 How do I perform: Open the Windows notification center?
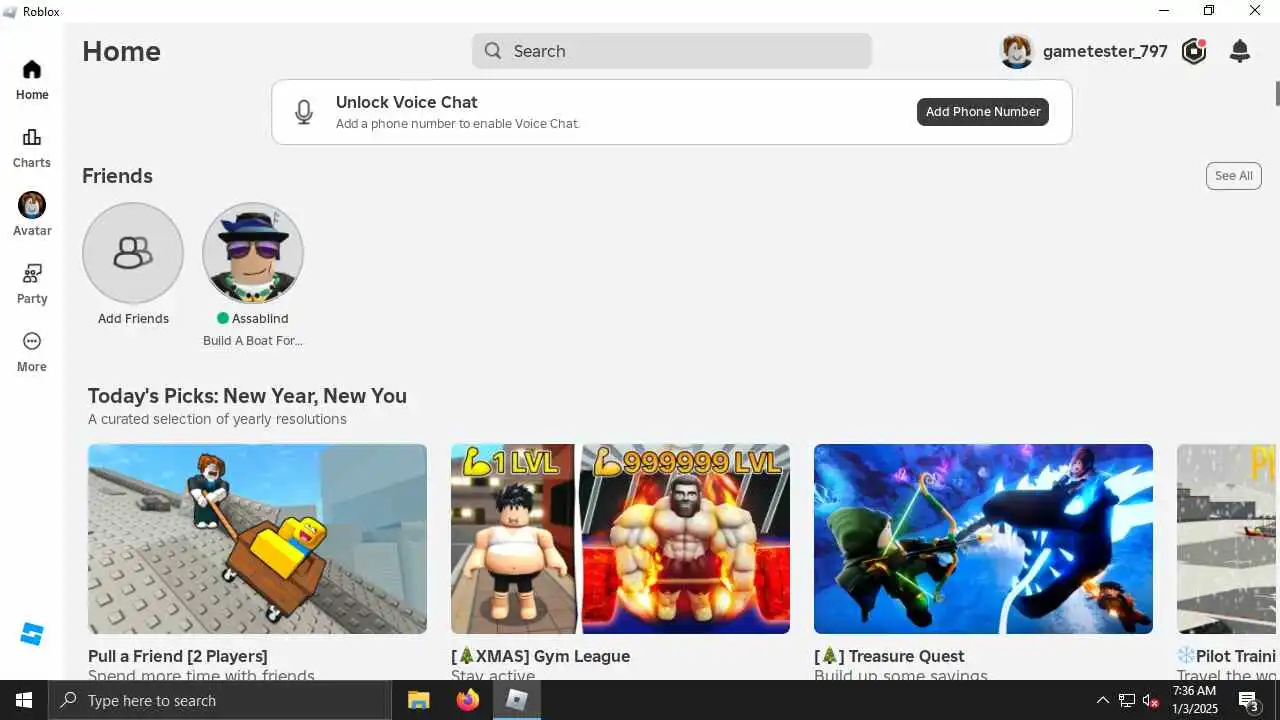click(x=1248, y=700)
